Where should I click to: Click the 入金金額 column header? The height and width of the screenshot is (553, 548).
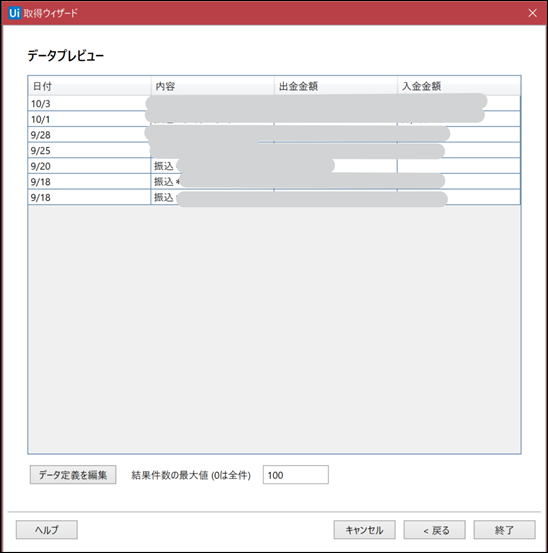459,86
